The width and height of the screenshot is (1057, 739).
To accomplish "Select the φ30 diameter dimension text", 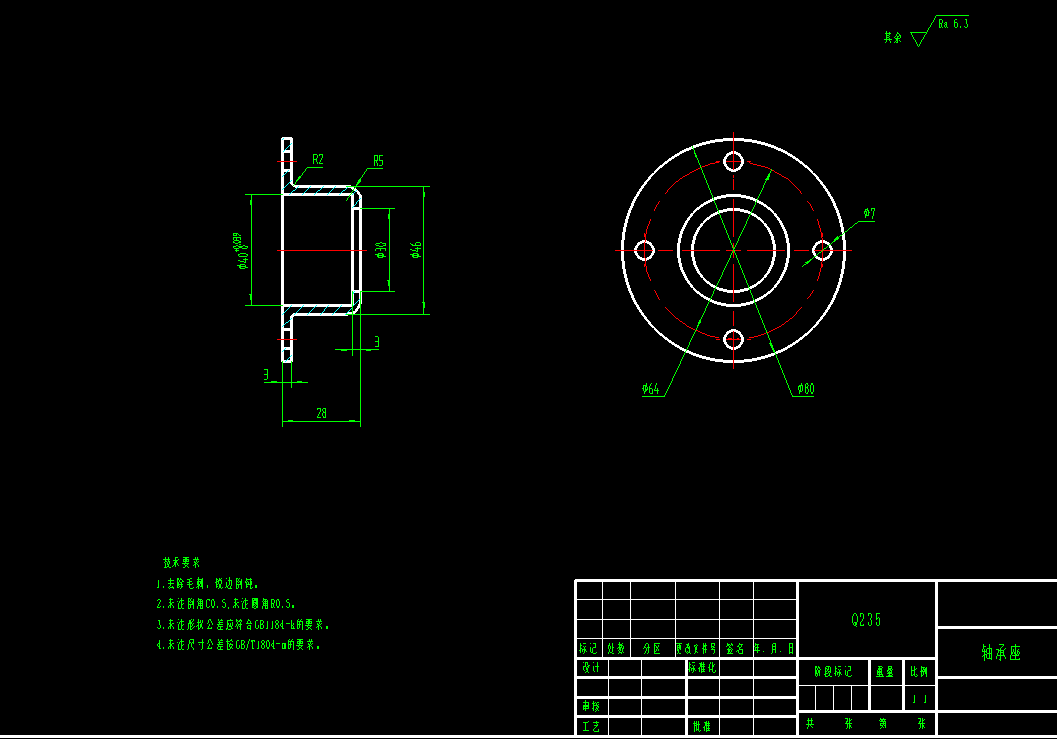I will [x=381, y=250].
